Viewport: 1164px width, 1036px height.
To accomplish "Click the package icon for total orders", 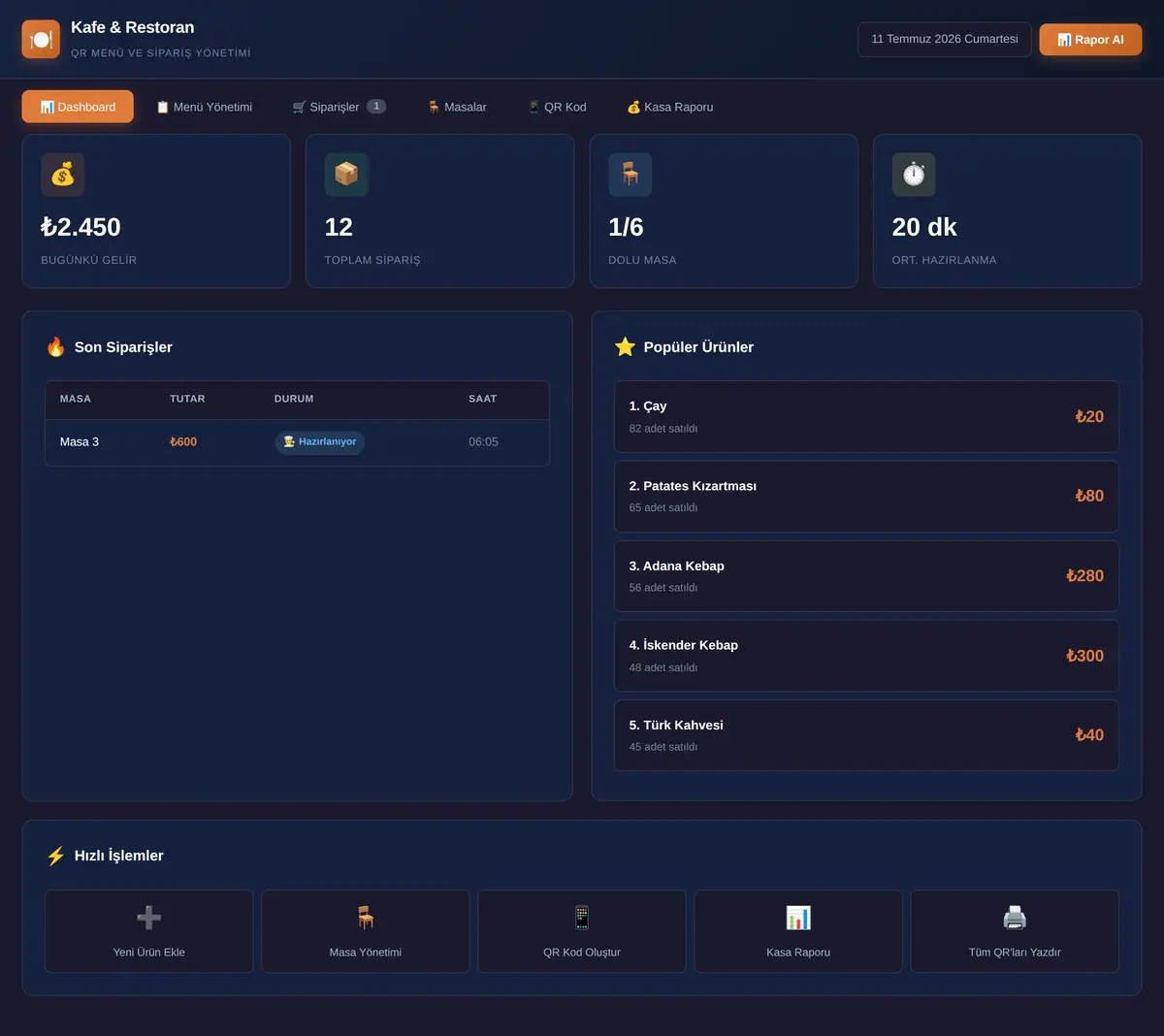I will 346,175.
